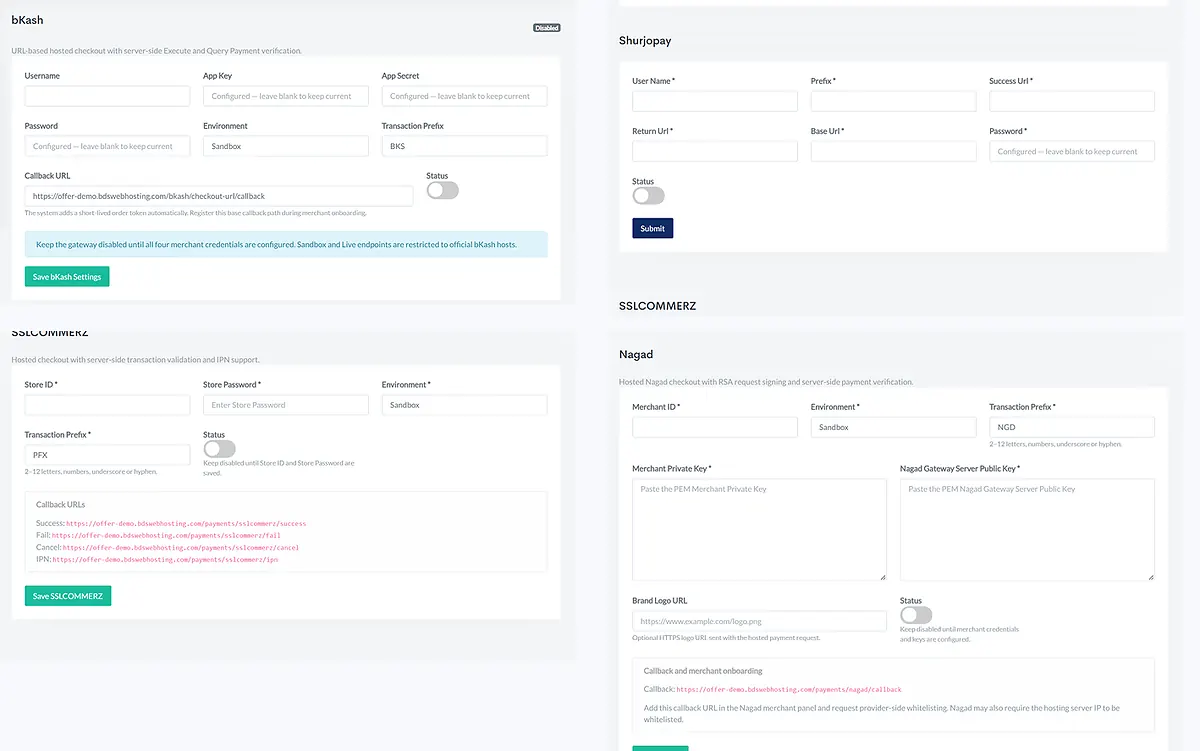Focus the bKash App Key field
This screenshot has height=751, width=1200.
[x=286, y=96]
